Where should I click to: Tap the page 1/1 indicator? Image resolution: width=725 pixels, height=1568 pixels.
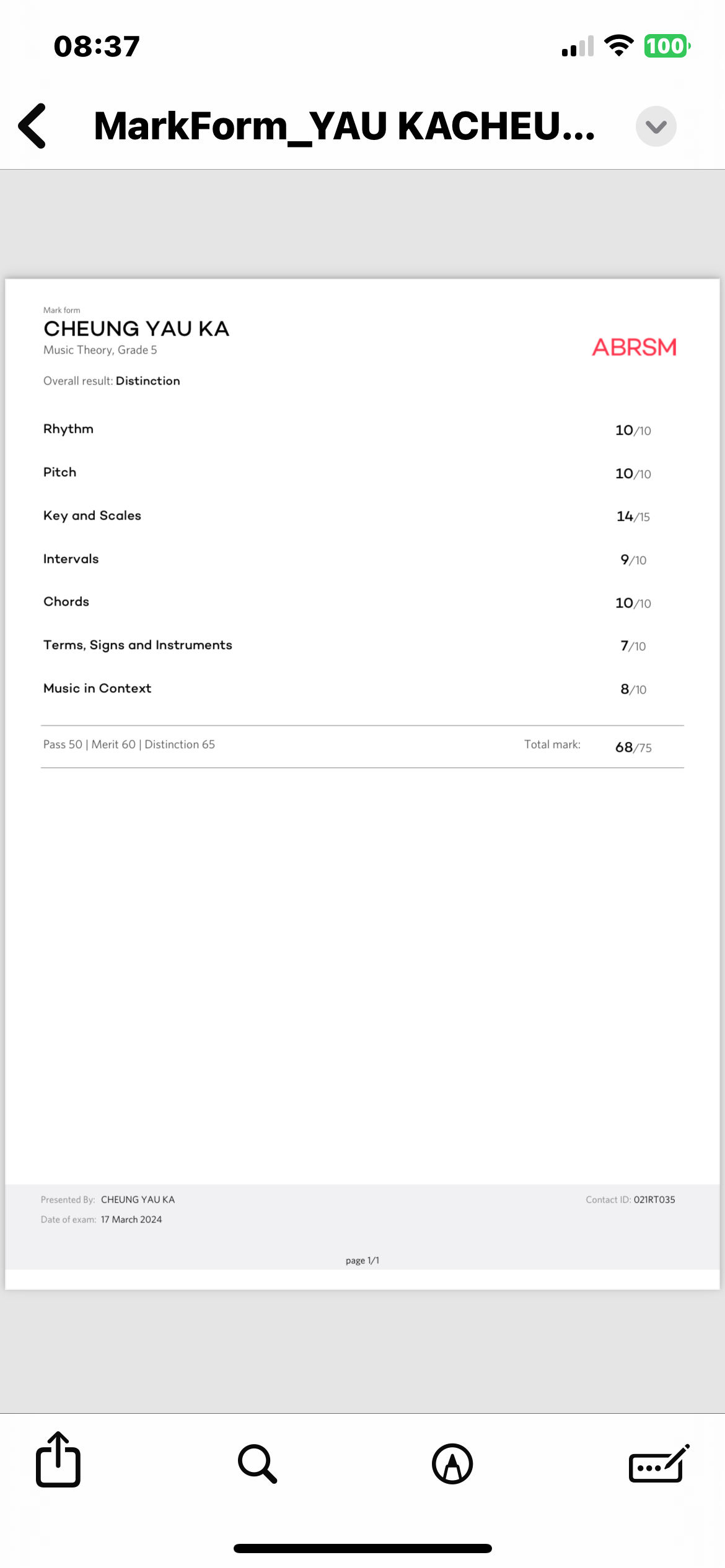click(x=362, y=1260)
